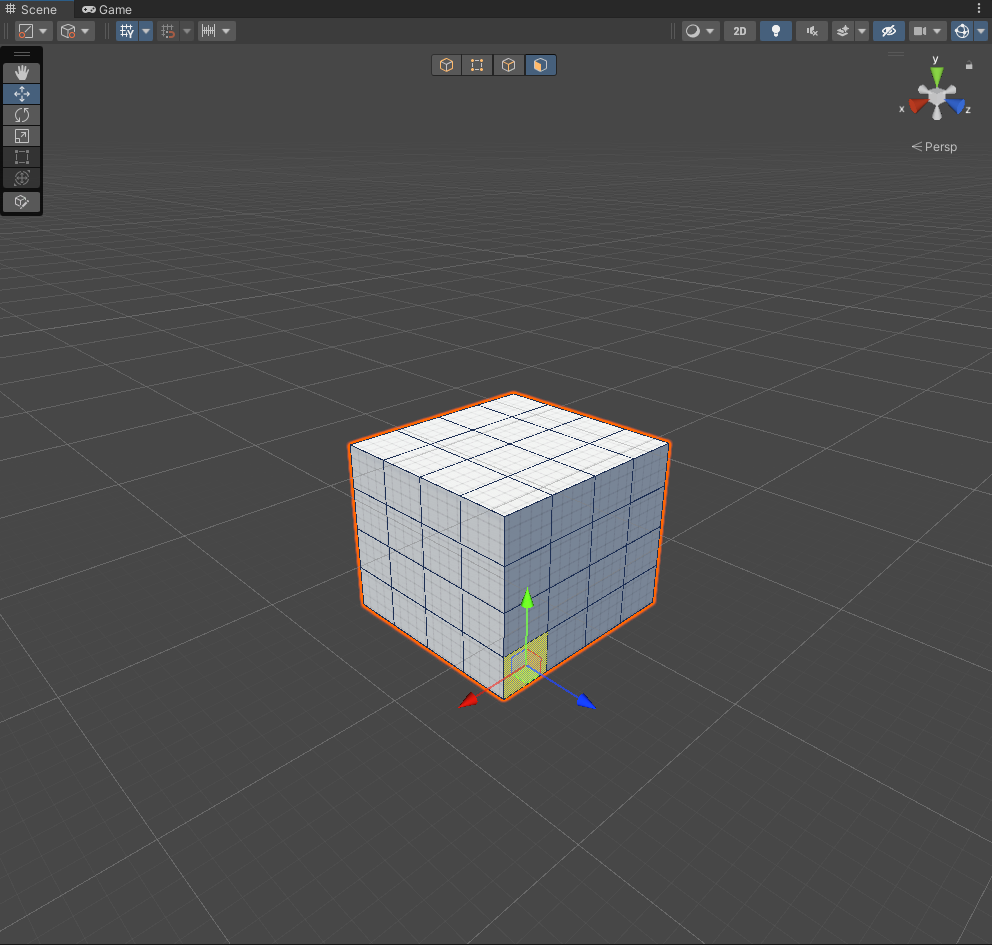Screen dimensions: 992x945
Task: Toggle scene lighting with the lightbulb button
Action: 775,31
